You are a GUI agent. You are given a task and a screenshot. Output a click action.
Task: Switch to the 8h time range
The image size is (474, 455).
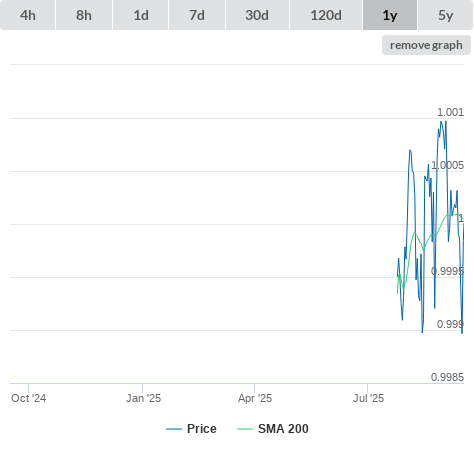tap(84, 15)
